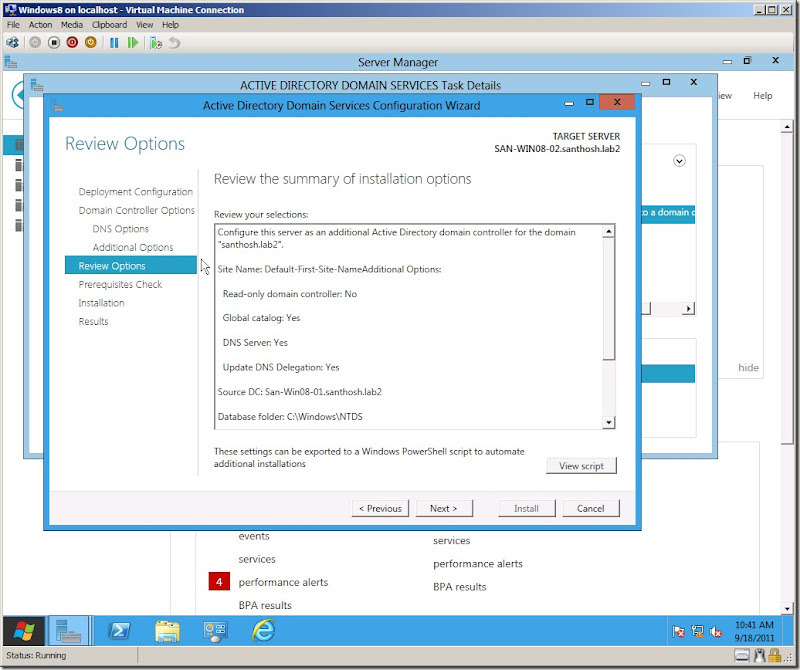
Task: Click the grayed Start VM toolbar icon
Action: [35, 43]
